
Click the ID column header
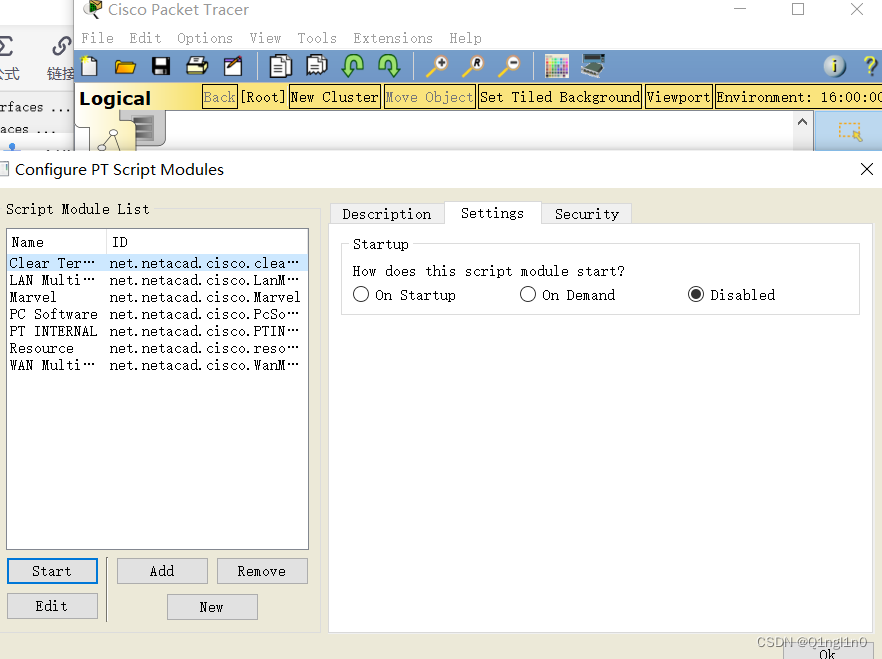207,242
